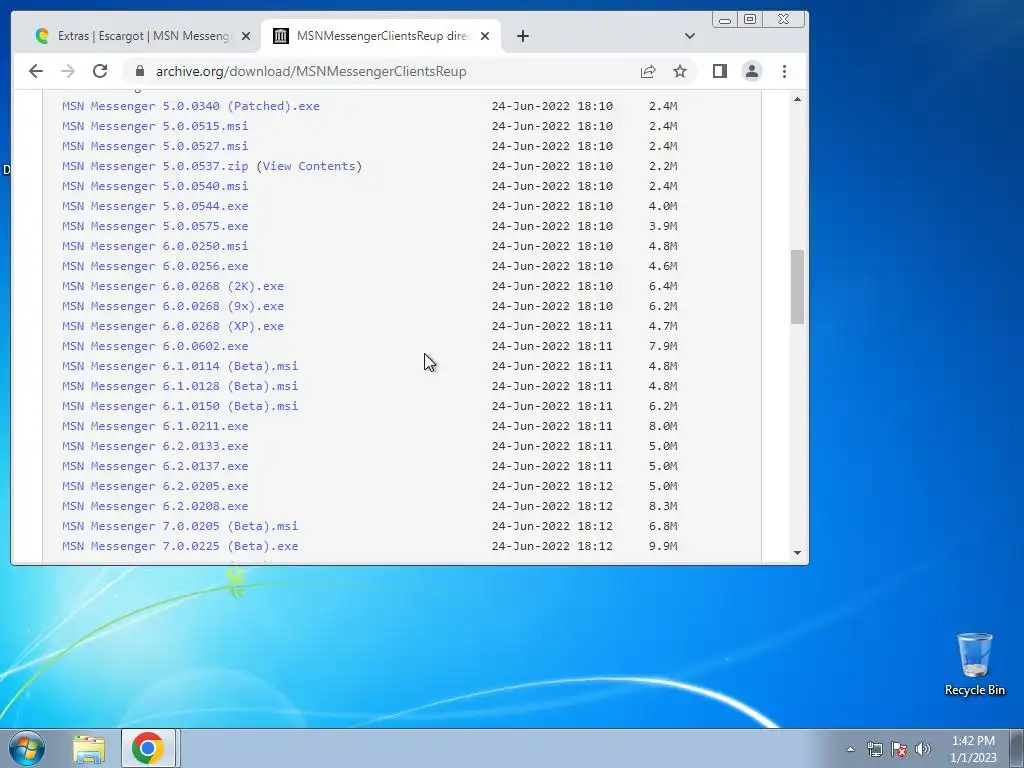
Task: Download MSN Messenger 6.0.0268 (XP).exe
Action: click(x=173, y=326)
